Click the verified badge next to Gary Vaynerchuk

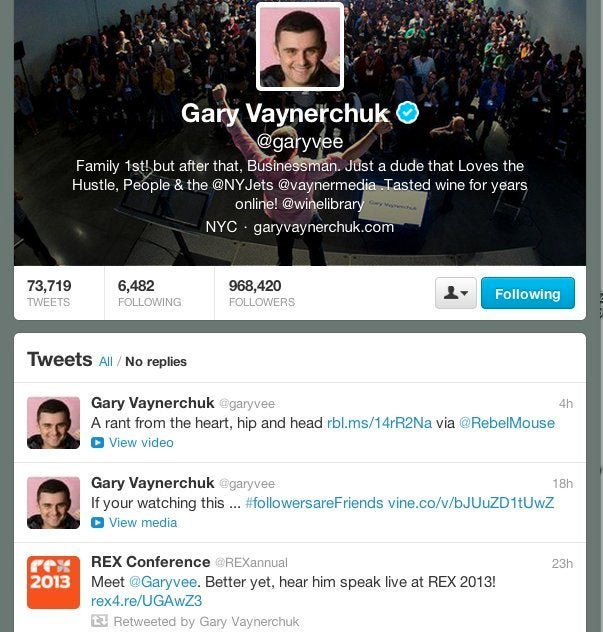click(408, 112)
